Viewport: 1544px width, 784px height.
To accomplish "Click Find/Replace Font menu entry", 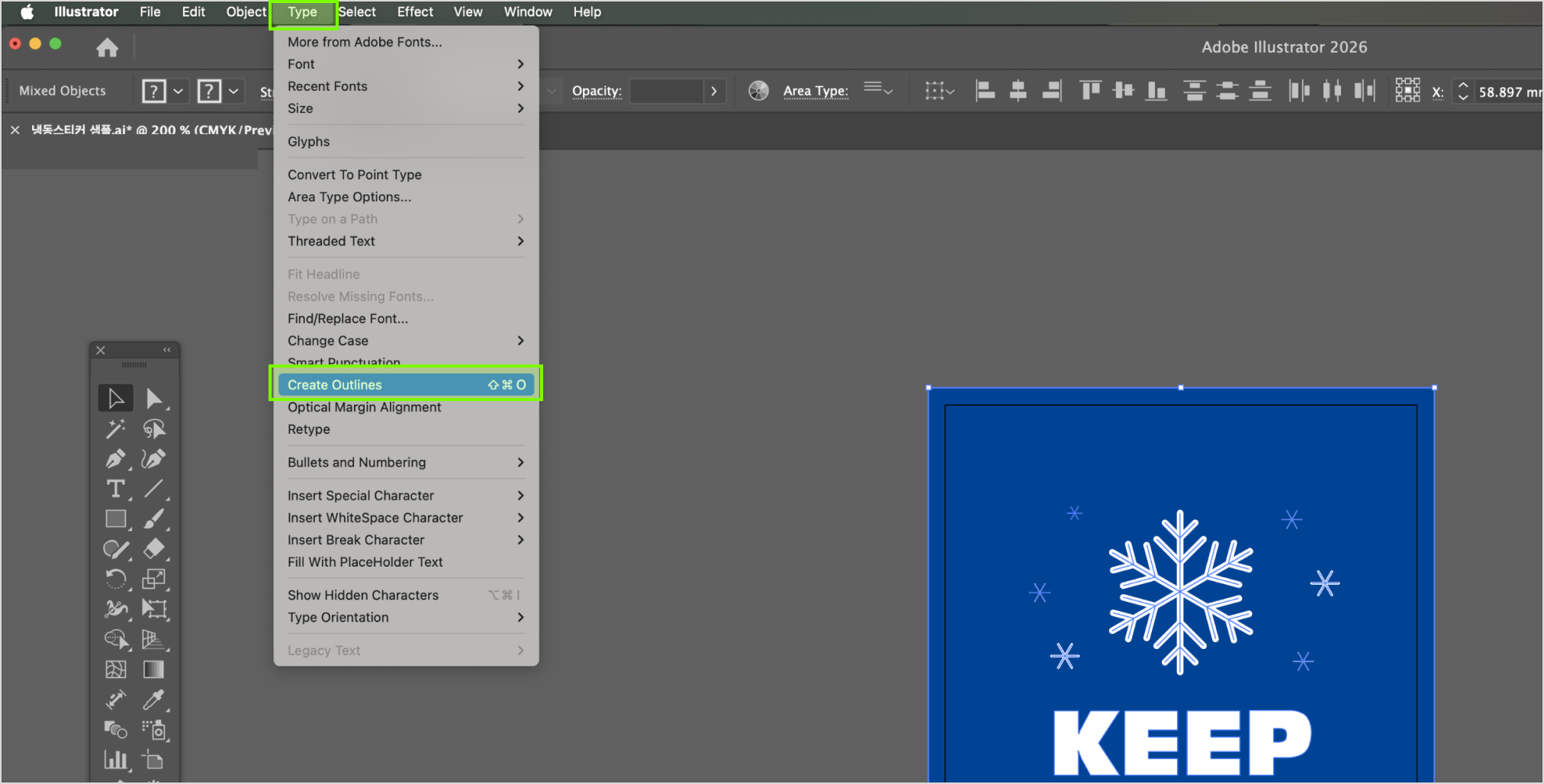I will click(x=348, y=319).
